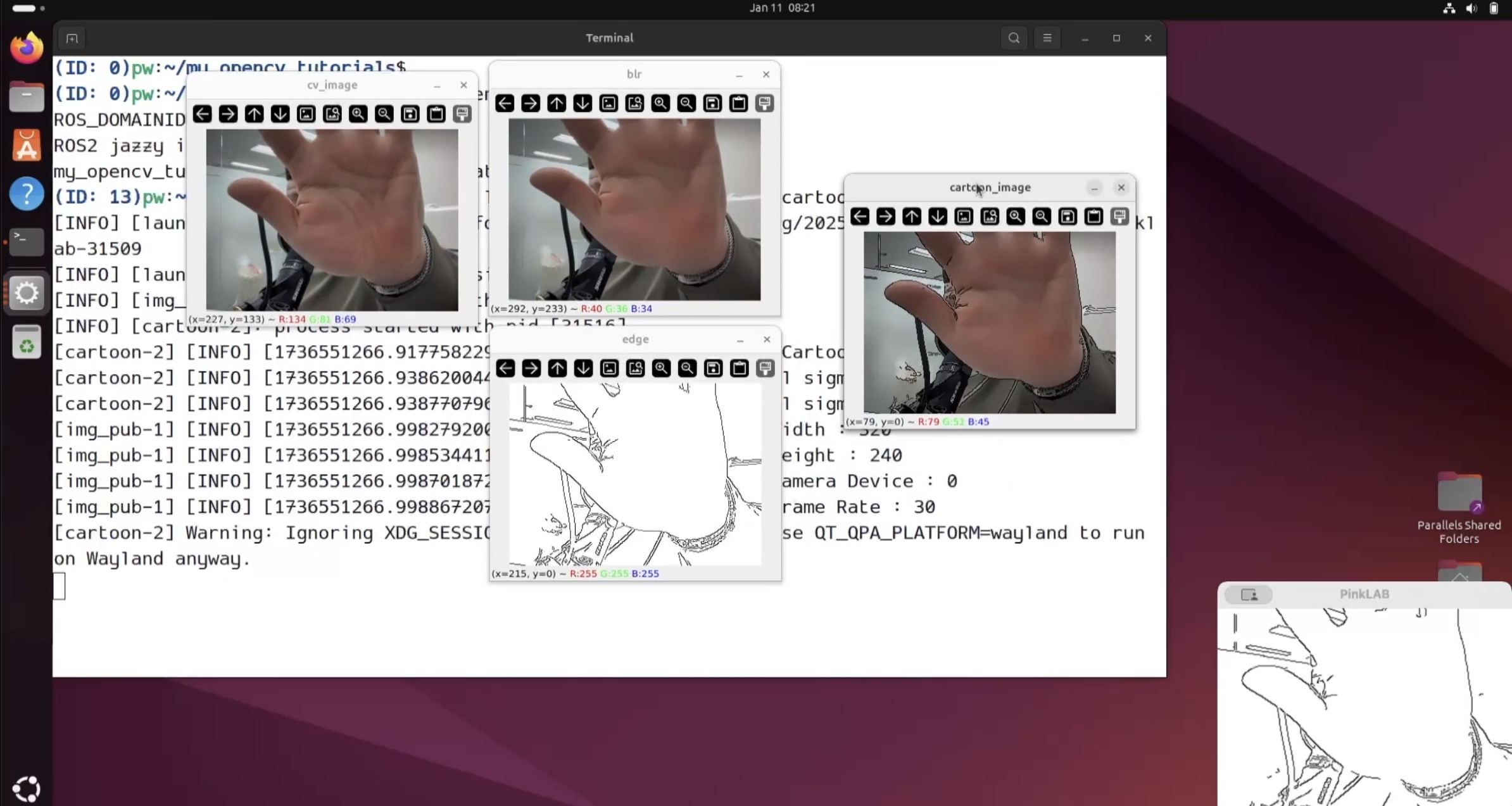The width and height of the screenshot is (1512, 806).
Task: Open Ubuntu Help from the dock
Action: (x=27, y=194)
